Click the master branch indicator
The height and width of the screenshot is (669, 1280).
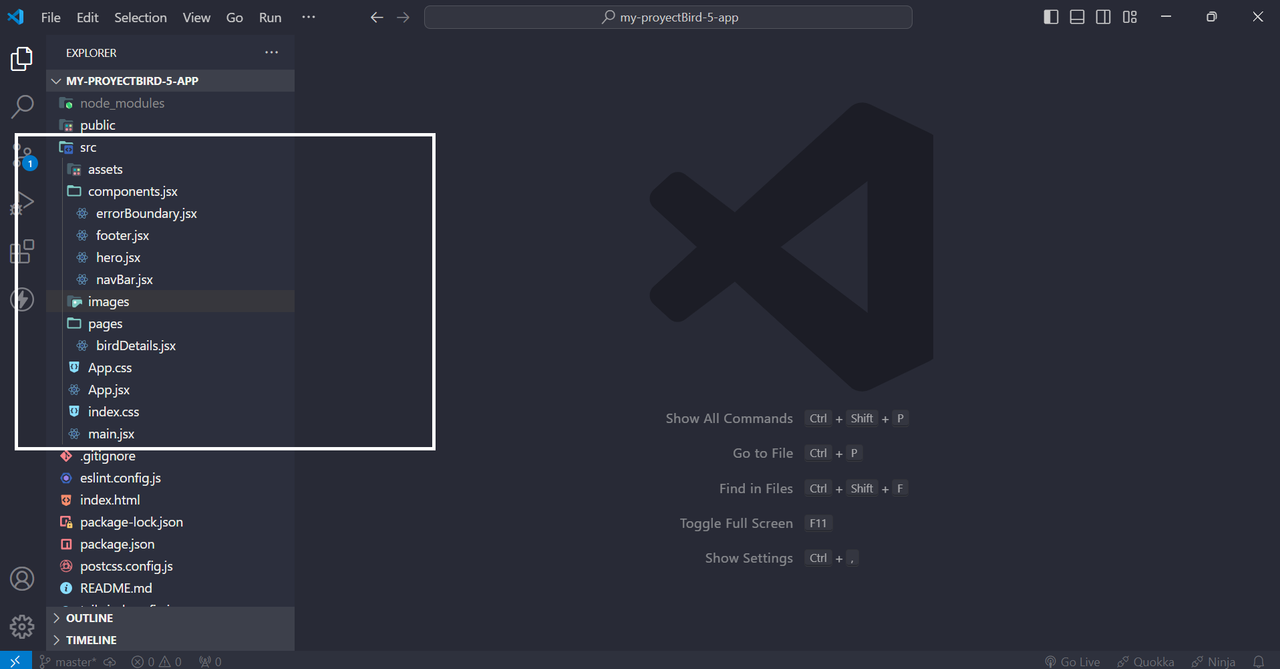tap(68, 661)
